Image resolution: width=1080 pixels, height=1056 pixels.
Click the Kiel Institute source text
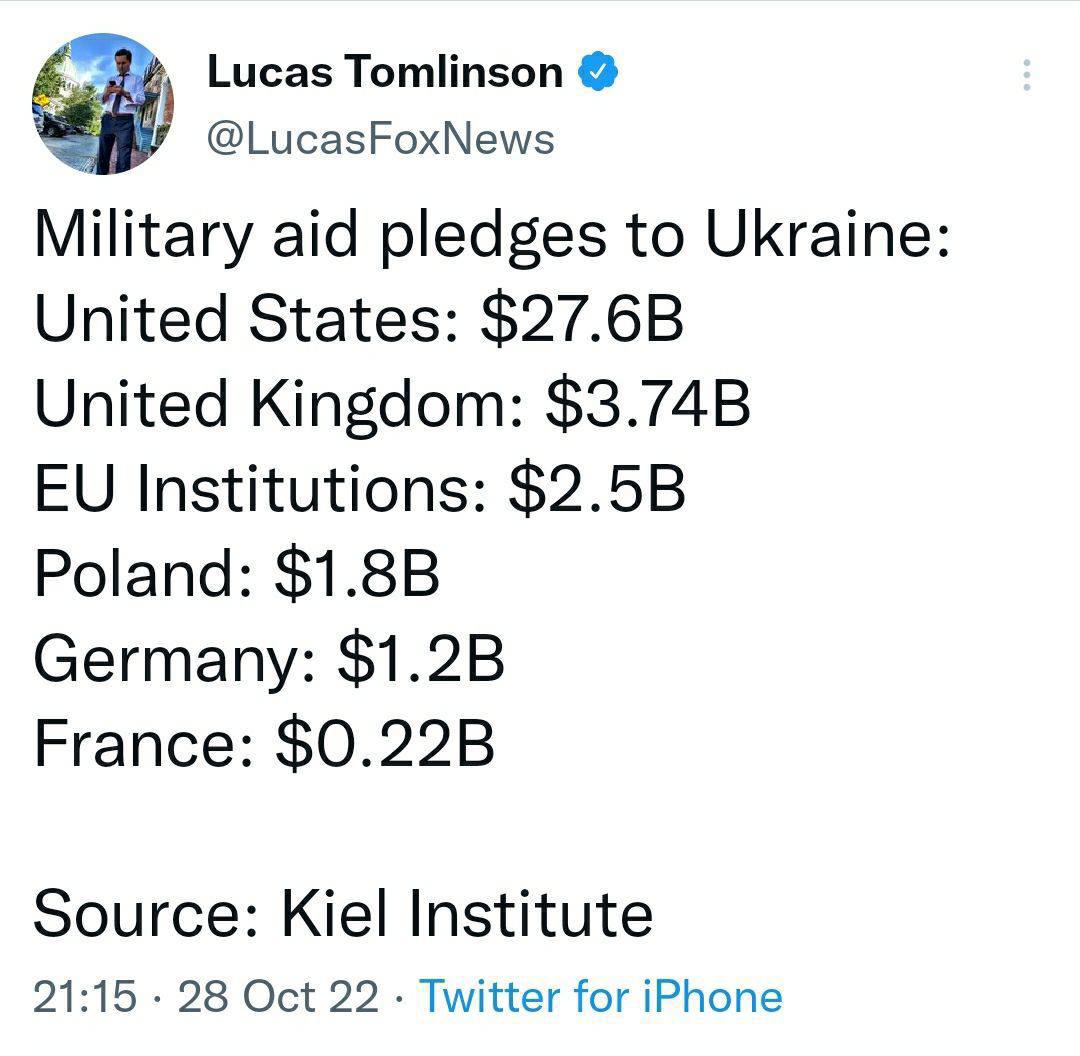coord(467,913)
